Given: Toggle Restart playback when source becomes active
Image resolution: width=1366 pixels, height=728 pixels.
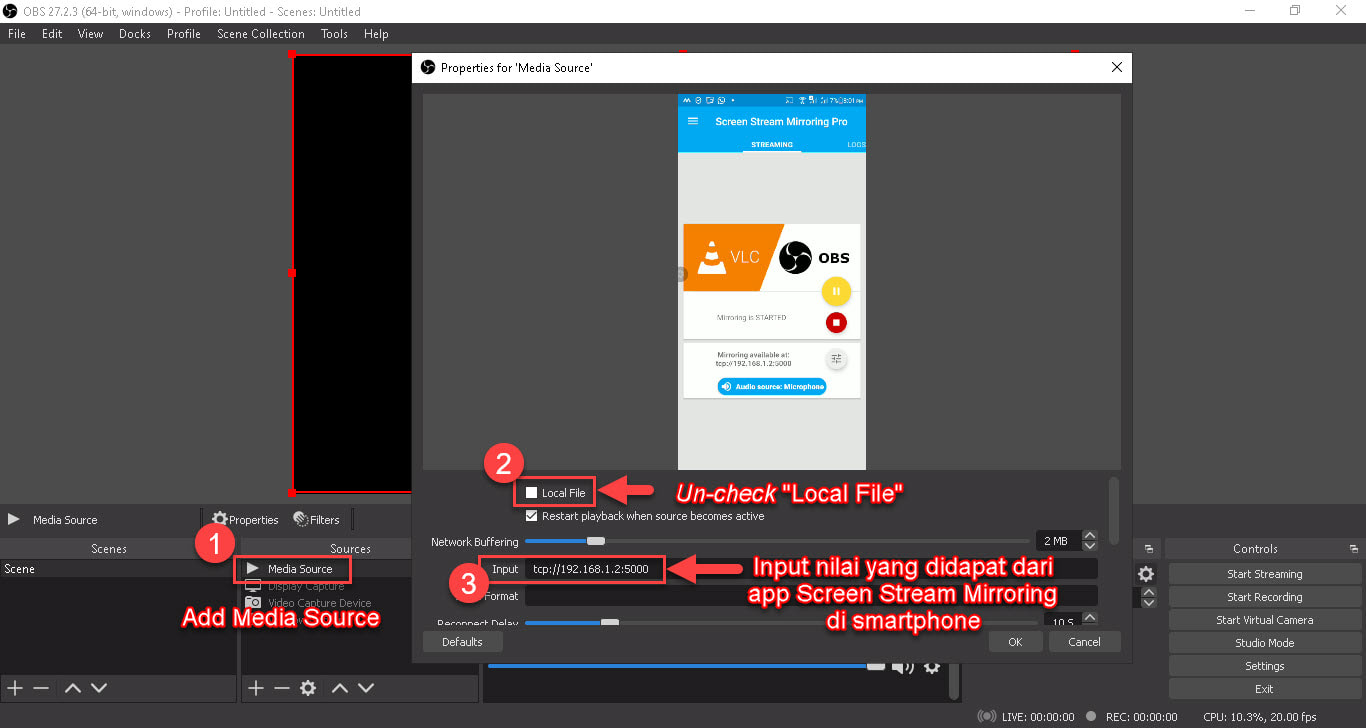Looking at the screenshot, I should [532, 516].
